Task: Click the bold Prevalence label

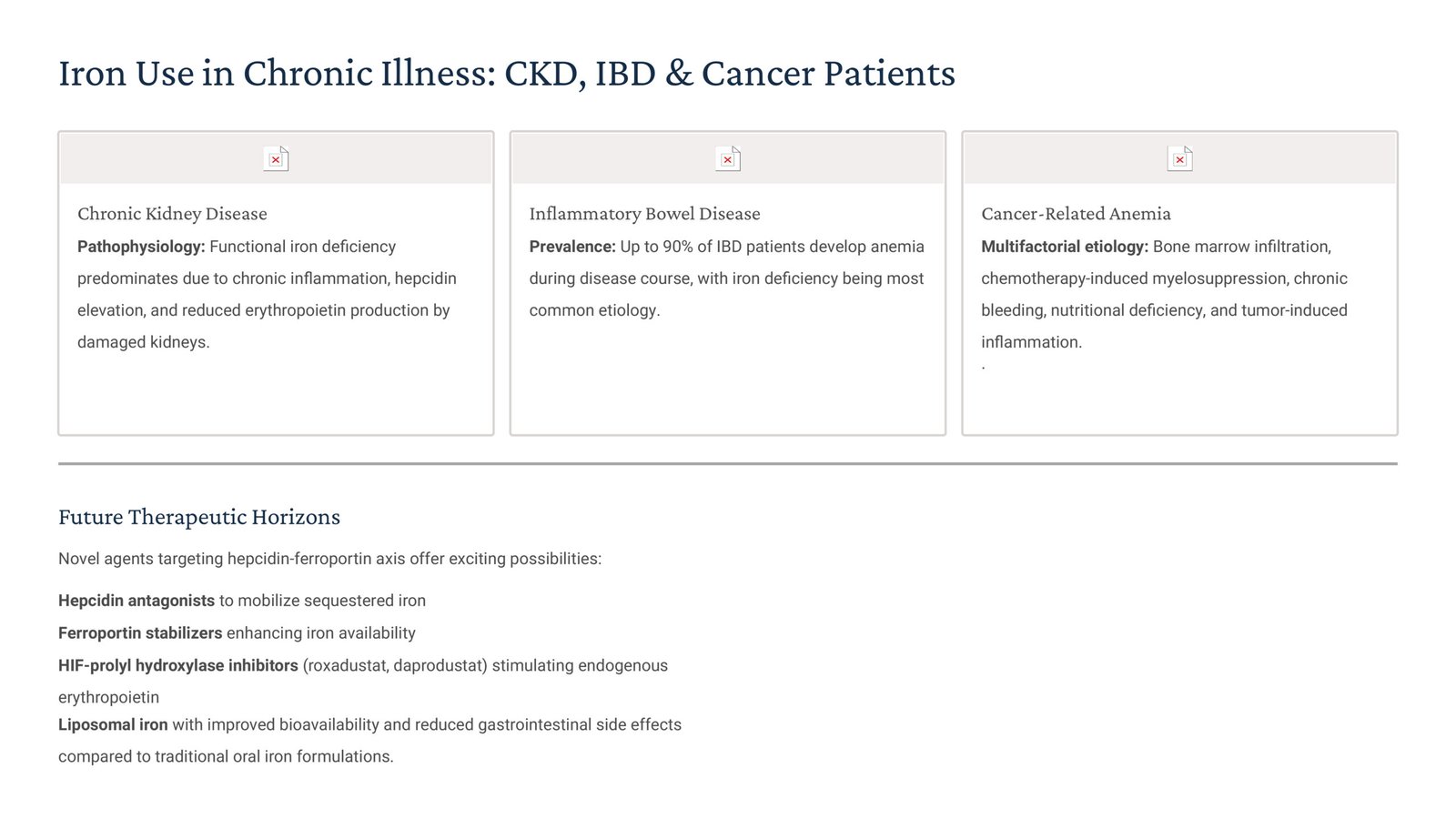Action: [572, 247]
